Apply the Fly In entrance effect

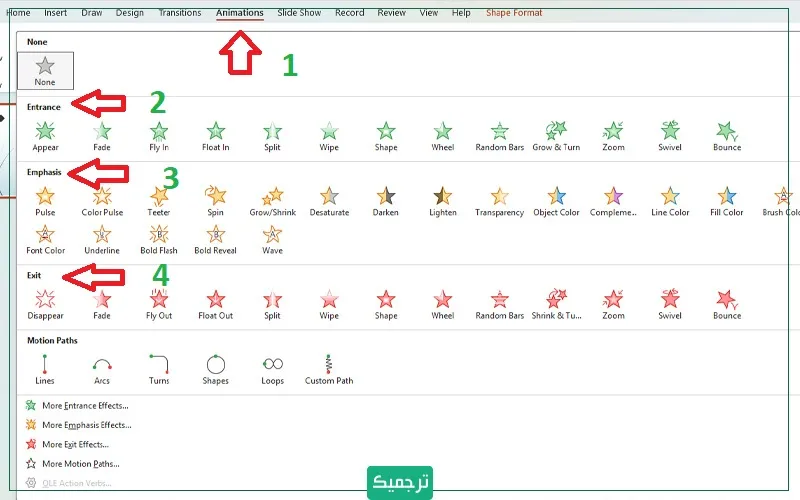coord(159,135)
